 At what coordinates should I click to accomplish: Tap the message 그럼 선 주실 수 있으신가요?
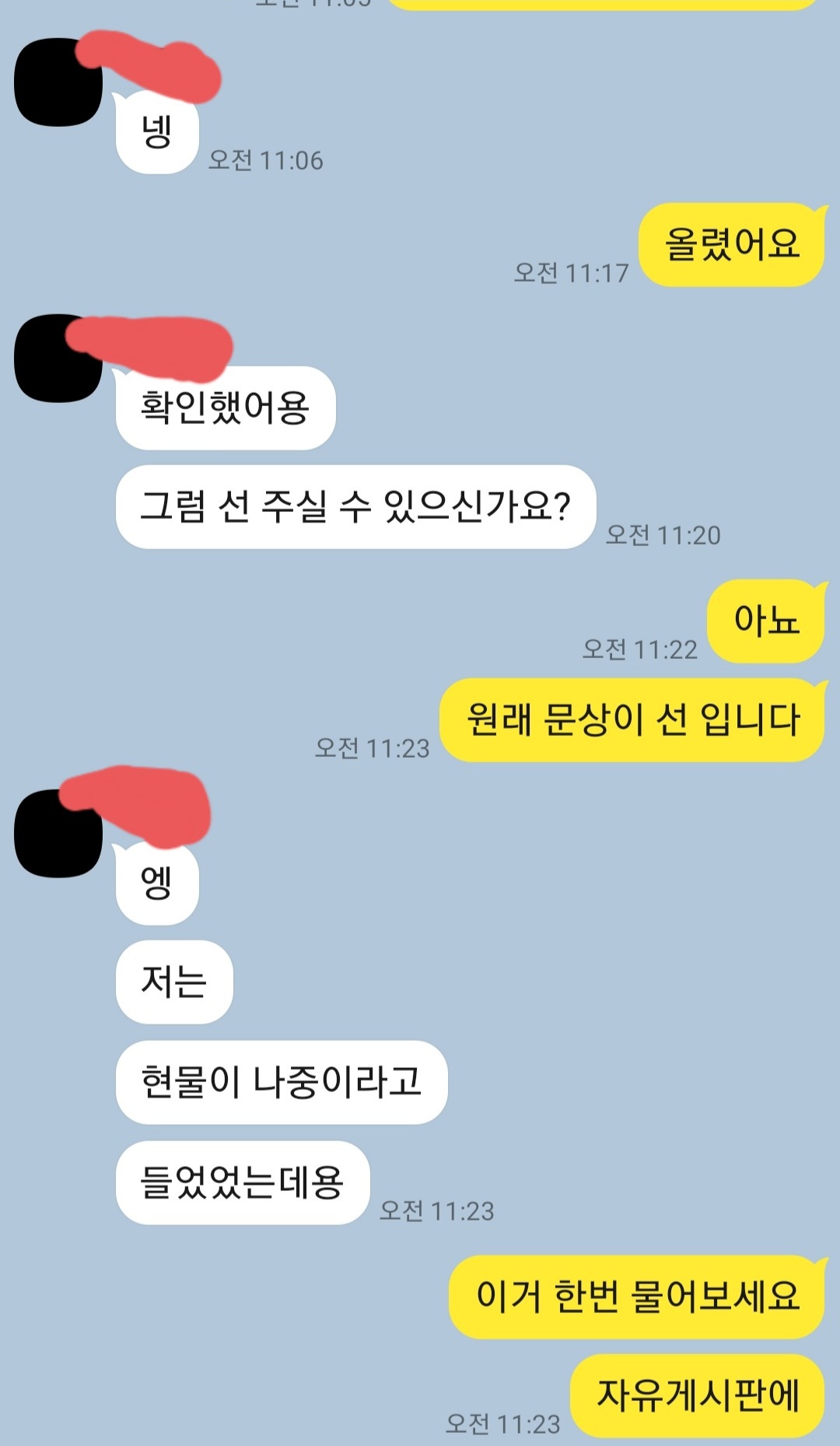pyautogui.click(x=355, y=506)
